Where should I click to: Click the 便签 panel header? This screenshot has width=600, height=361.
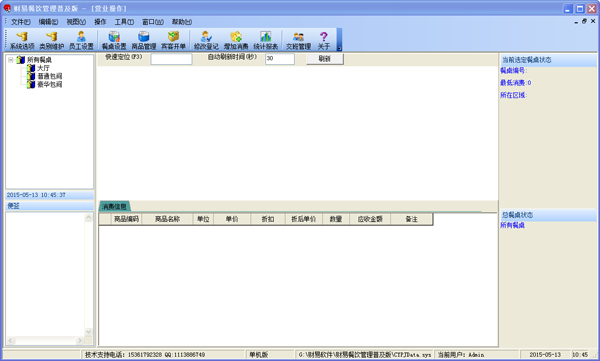click(49, 206)
